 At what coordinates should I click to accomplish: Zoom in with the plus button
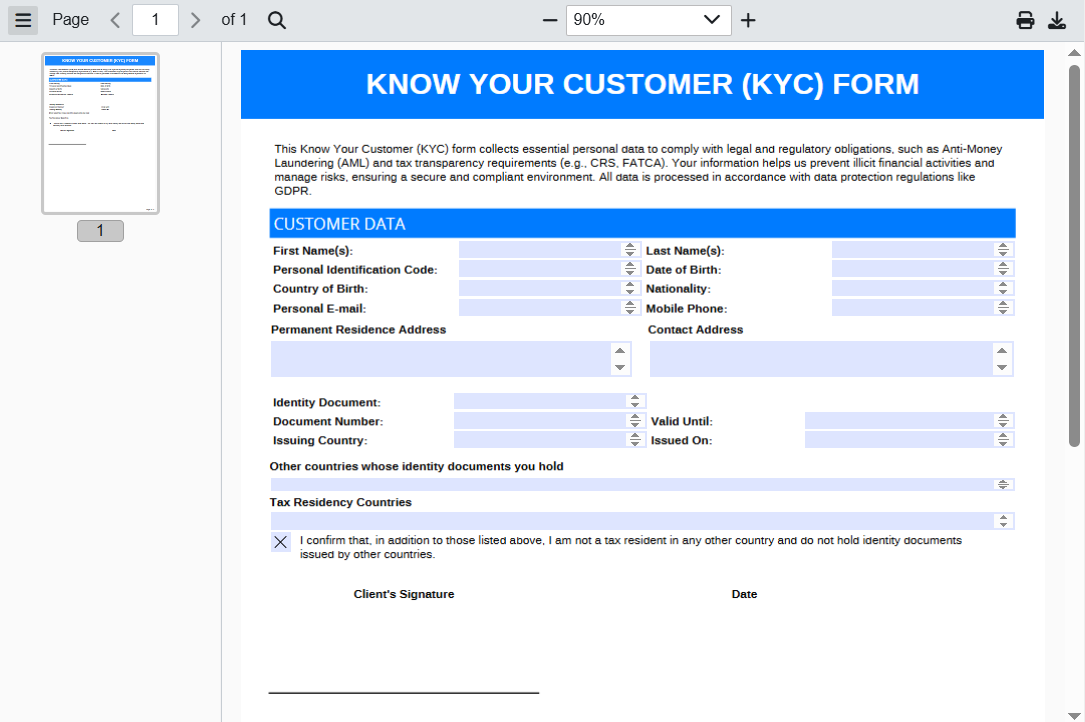coord(748,20)
